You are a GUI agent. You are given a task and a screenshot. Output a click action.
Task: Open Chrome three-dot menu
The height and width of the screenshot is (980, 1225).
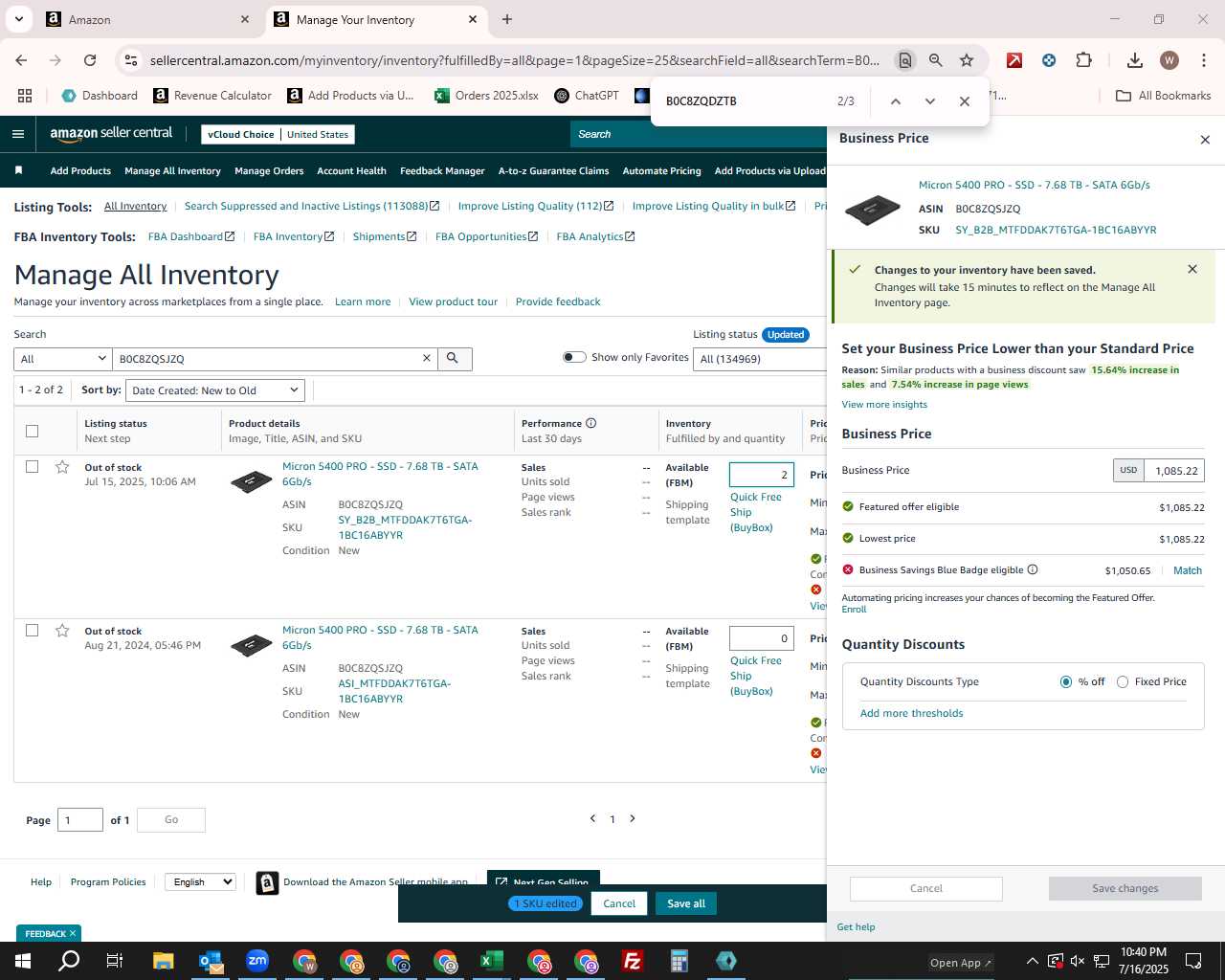coord(1204,60)
